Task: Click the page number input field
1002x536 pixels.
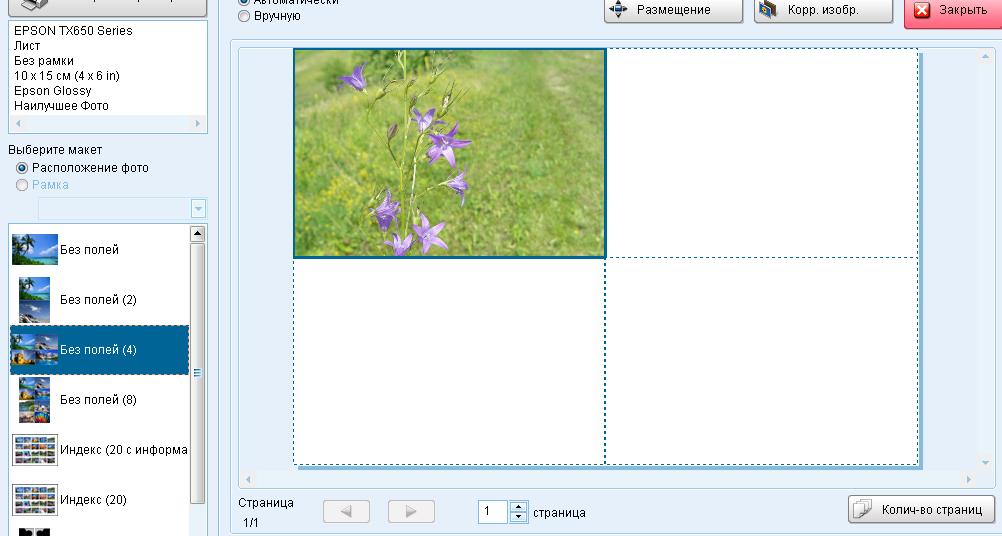Action: (x=493, y=511)
